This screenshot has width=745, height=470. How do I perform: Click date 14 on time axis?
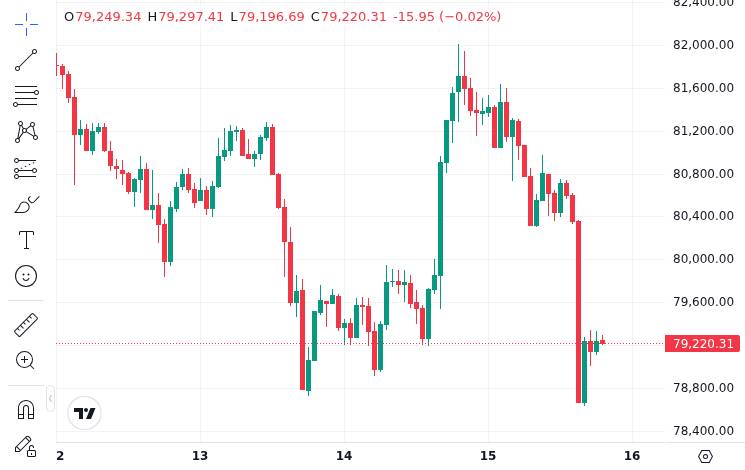(x=344, y=456)
